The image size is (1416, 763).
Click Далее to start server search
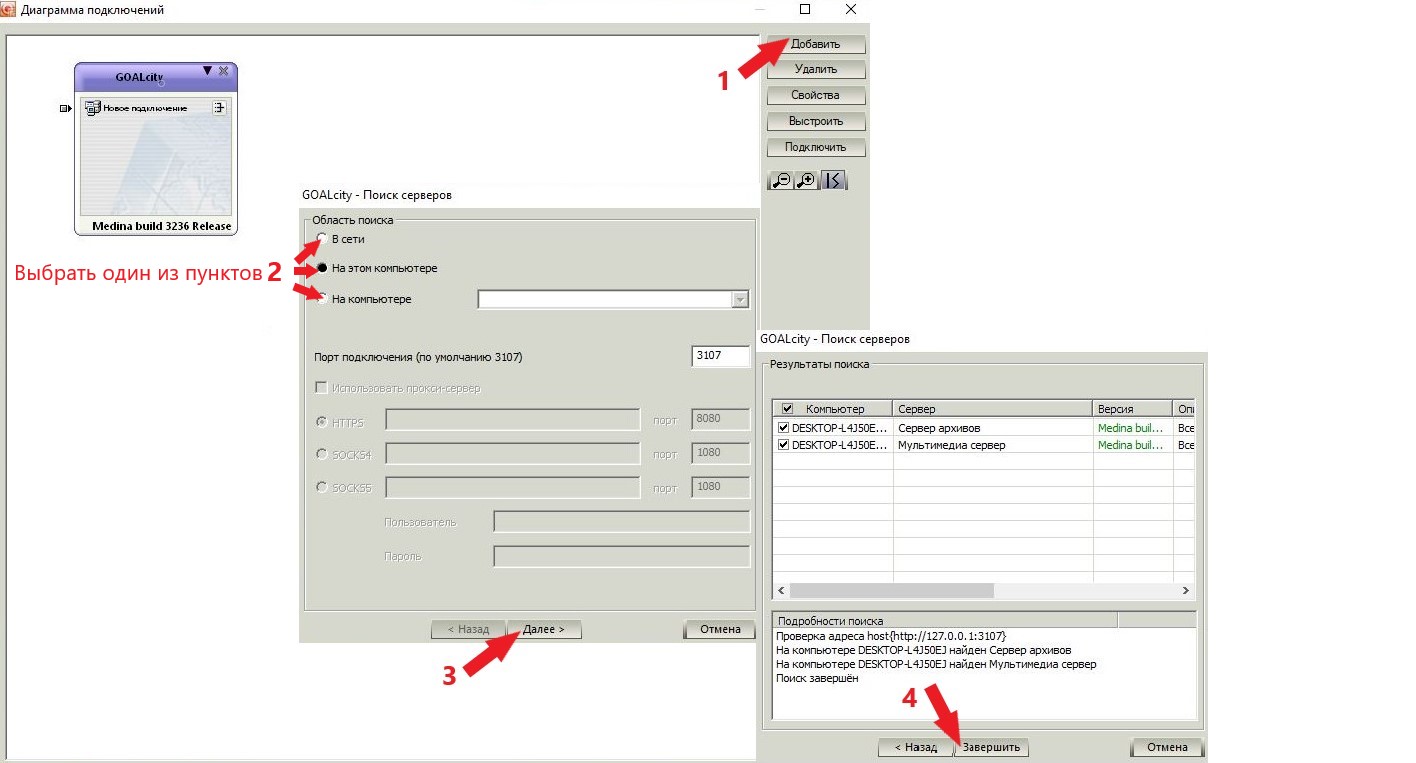click(x=544, y=630)
